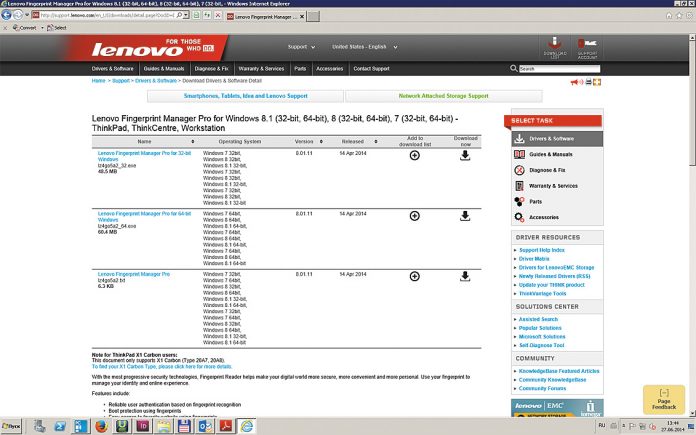Switch to Network Attached Storage Support tab

(x=443, y=96)
